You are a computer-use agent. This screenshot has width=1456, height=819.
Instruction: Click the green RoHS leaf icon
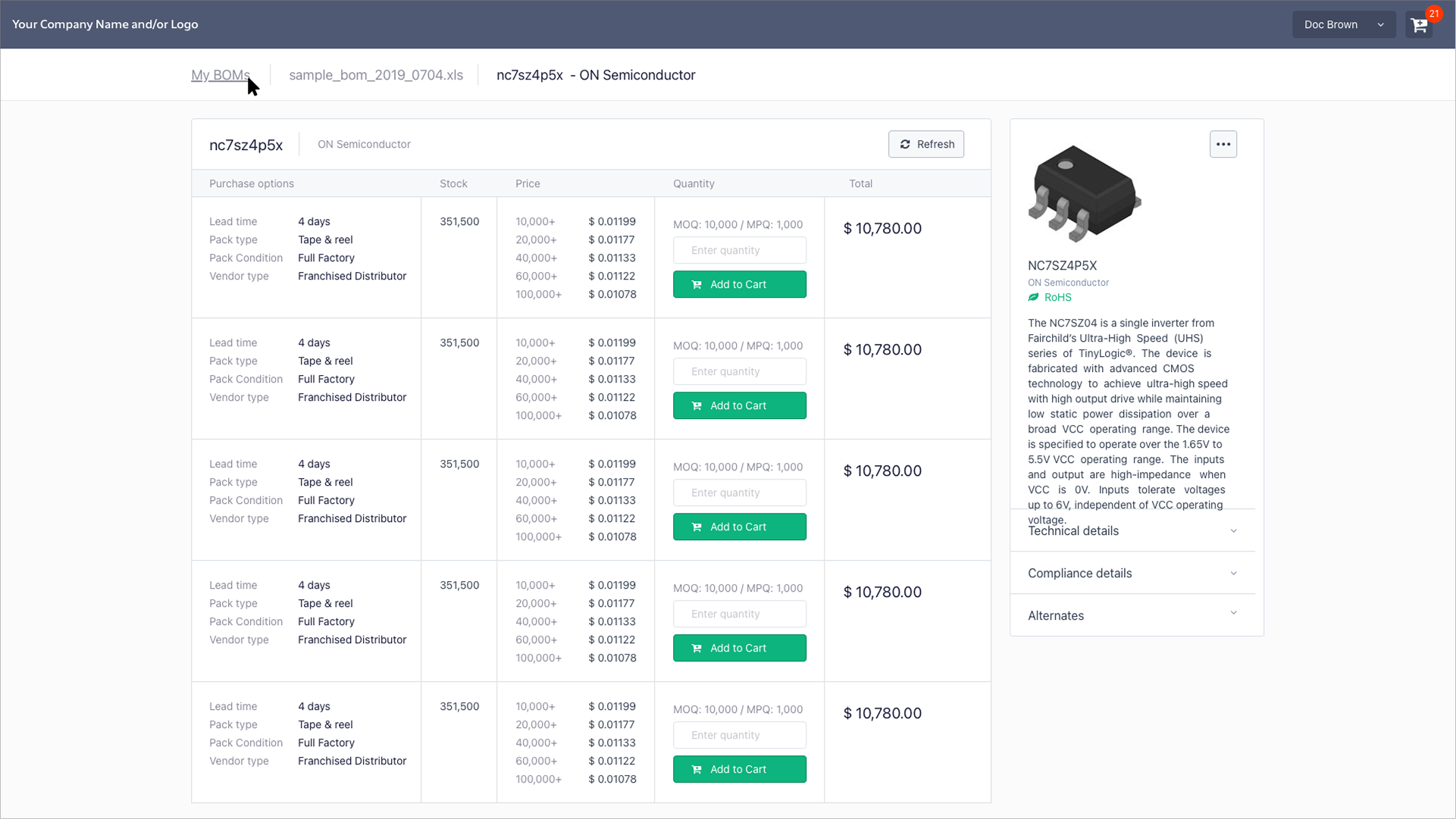click(x=1033, y=298)
